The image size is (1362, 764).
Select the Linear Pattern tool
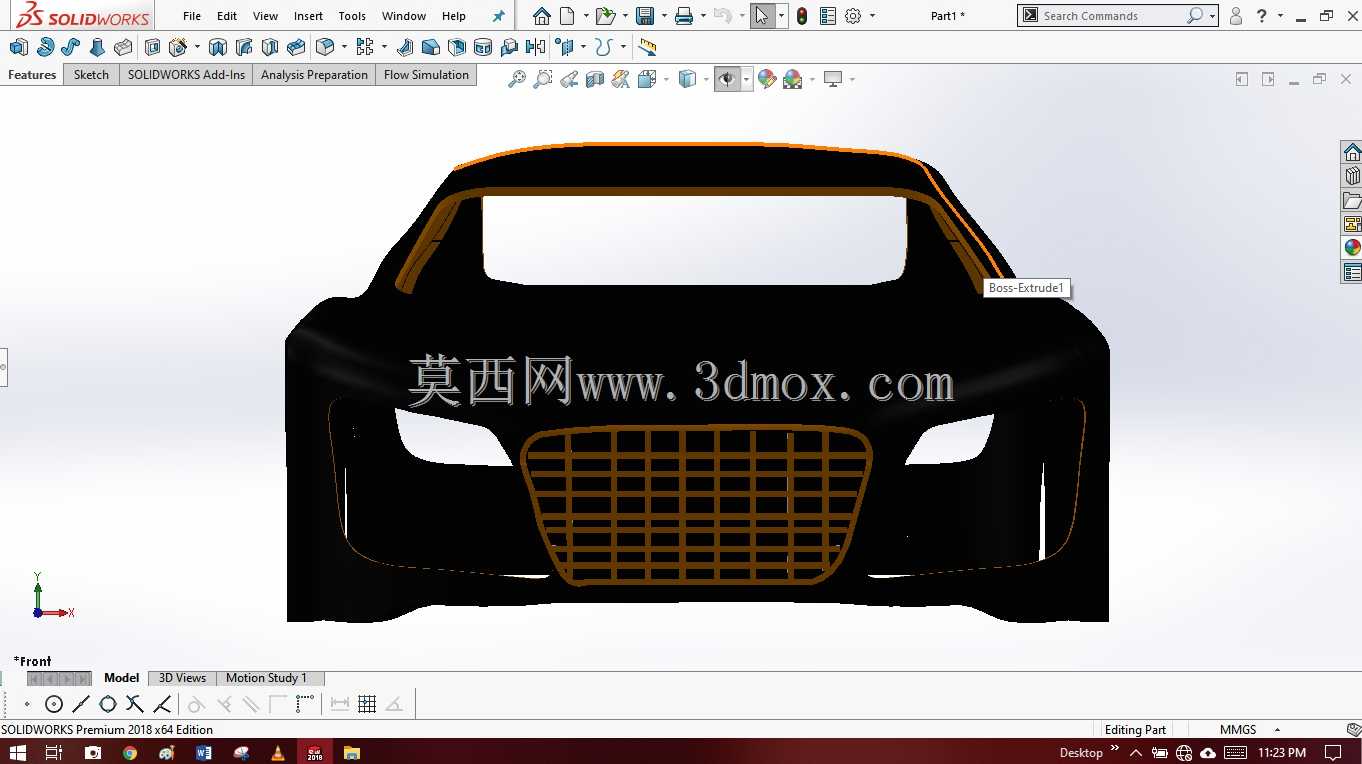click(x=365, y=47)
